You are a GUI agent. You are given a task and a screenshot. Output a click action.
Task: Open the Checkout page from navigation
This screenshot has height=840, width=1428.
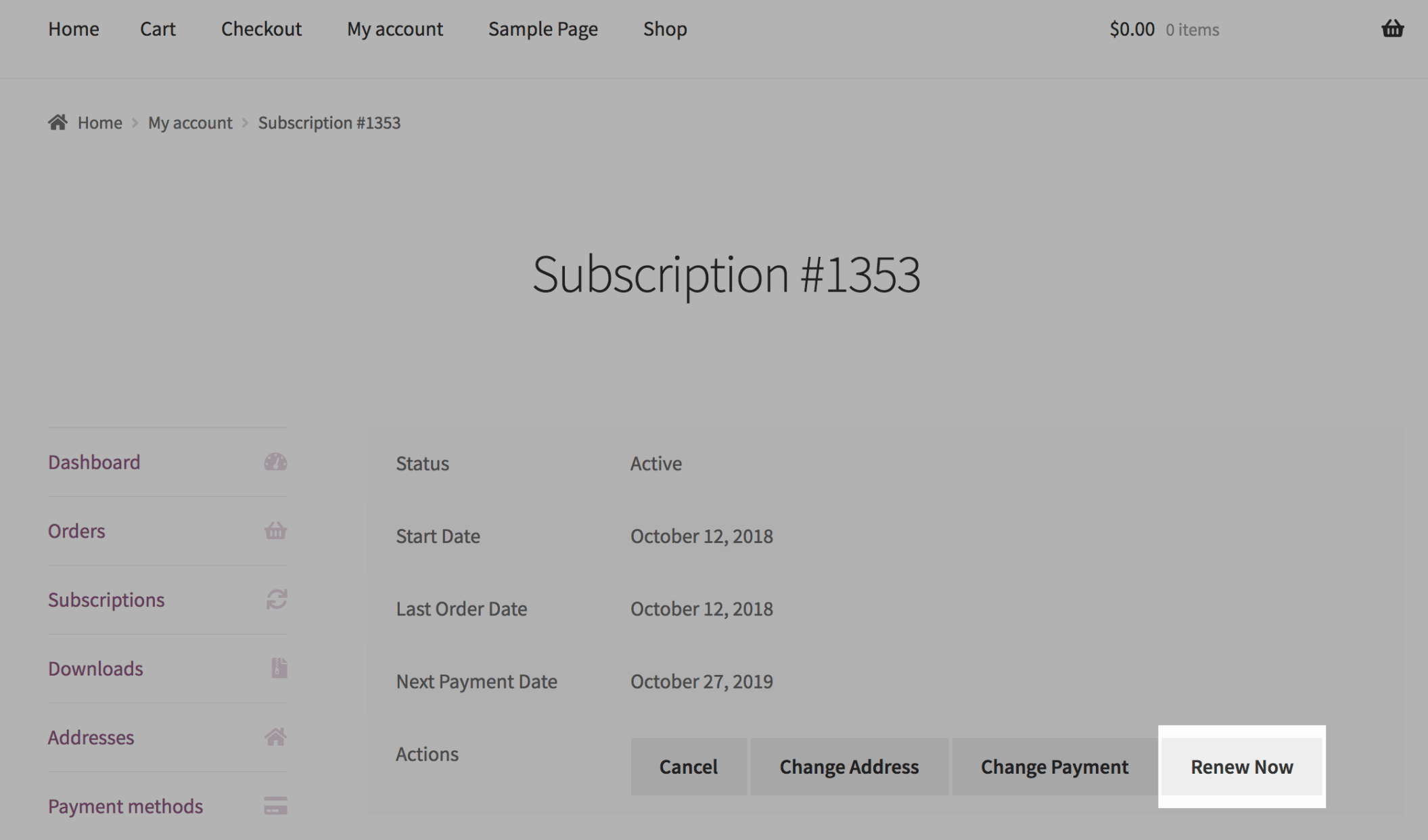[x=261, y=29]
